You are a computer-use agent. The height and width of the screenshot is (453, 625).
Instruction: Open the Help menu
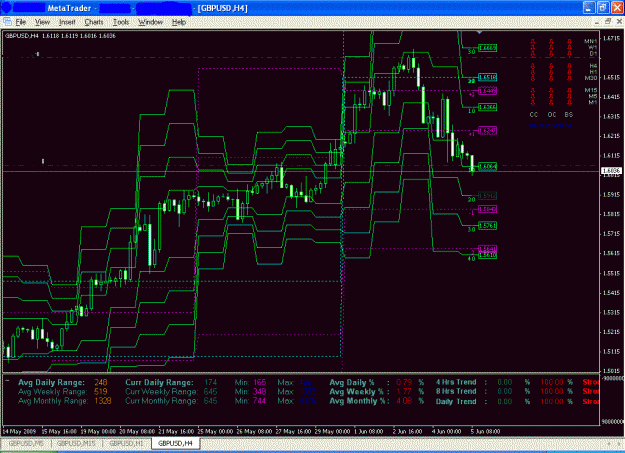[179, 22]
